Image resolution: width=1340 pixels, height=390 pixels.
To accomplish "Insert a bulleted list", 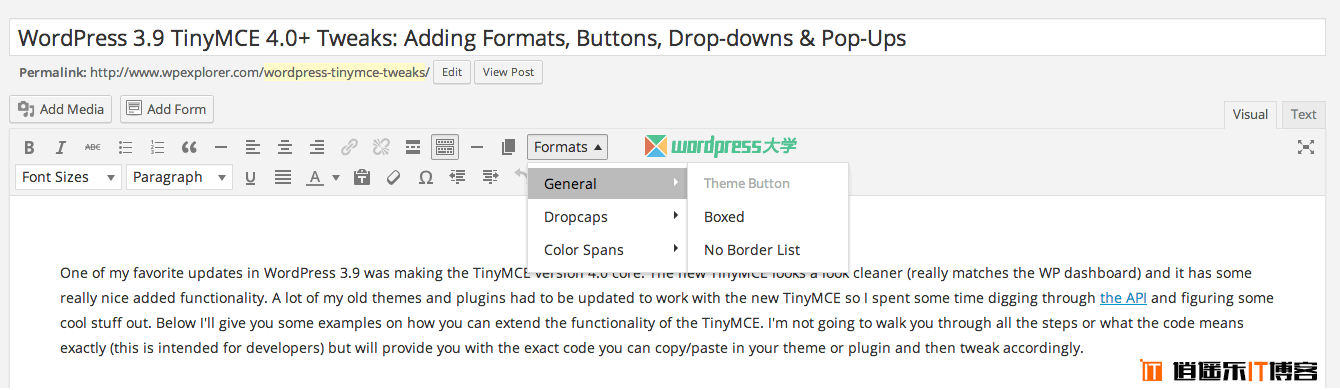I will tap(125, 148).
